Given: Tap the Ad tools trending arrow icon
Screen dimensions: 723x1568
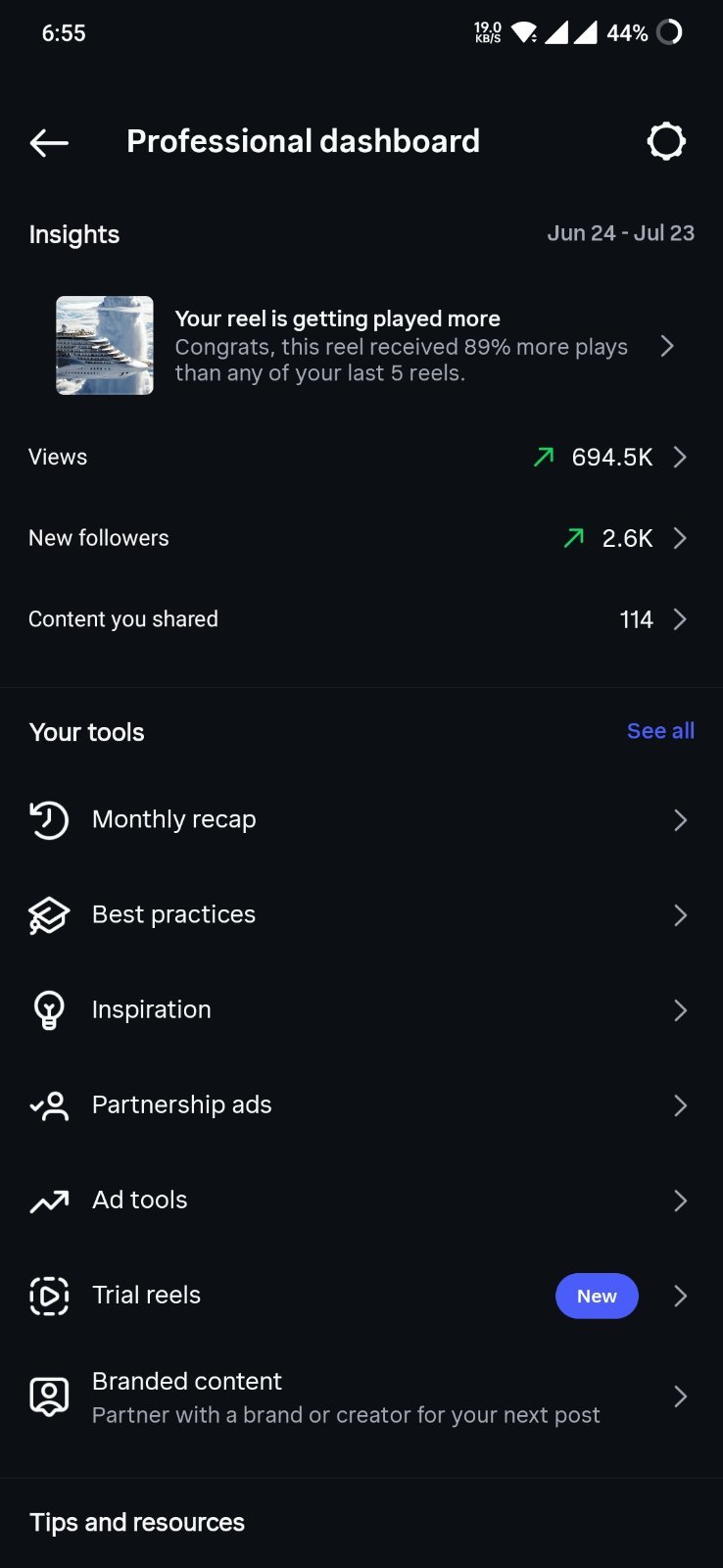Looking at the screenshot, I should coord(49,1200).
